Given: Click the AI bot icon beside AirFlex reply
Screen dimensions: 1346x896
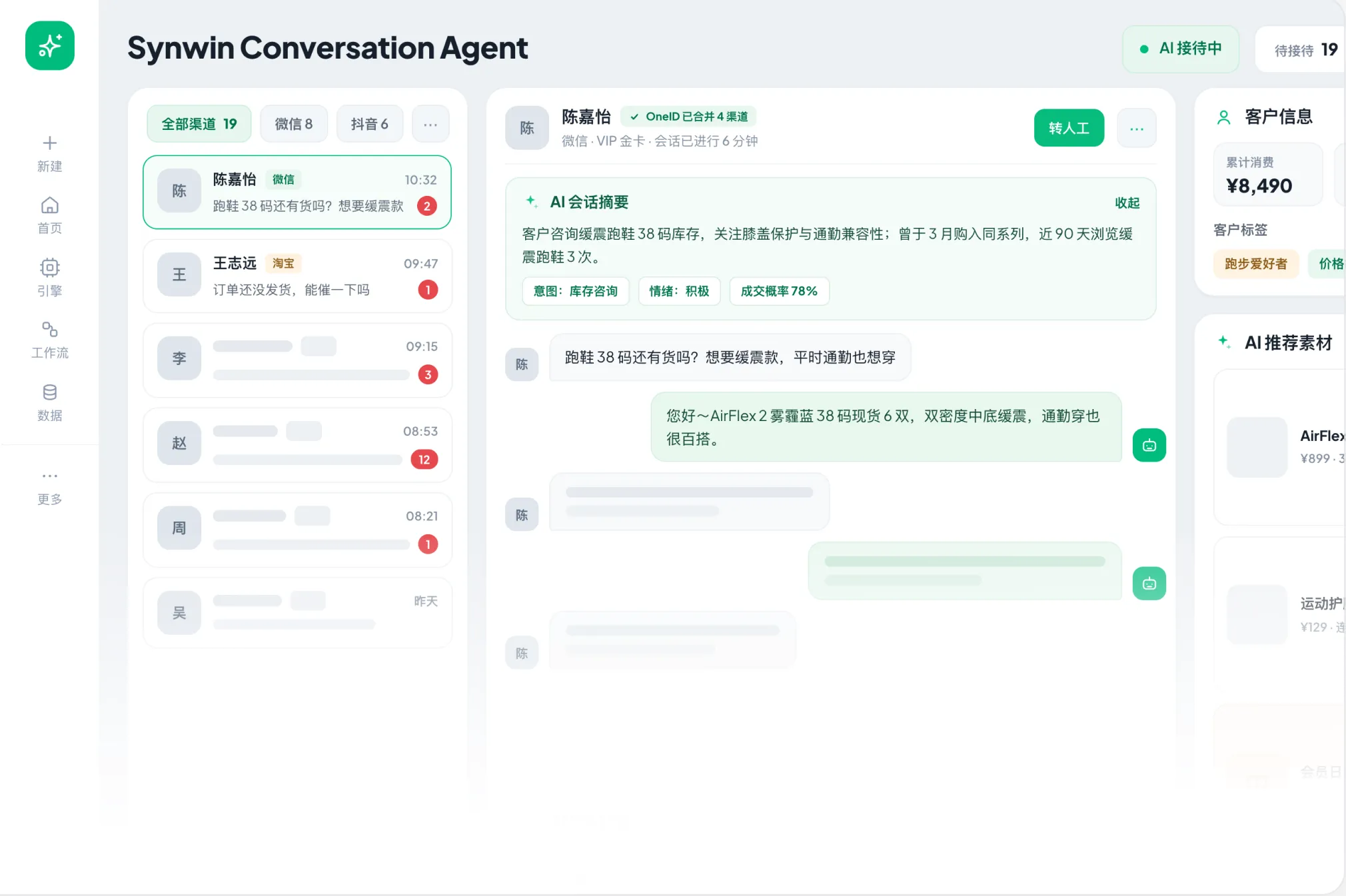Looking at the screenshot, I should coord(1149,445).
